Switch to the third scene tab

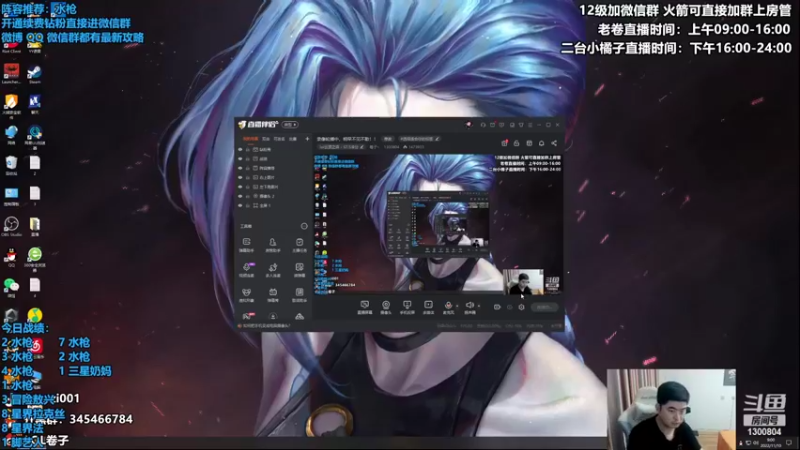(279, 139)
